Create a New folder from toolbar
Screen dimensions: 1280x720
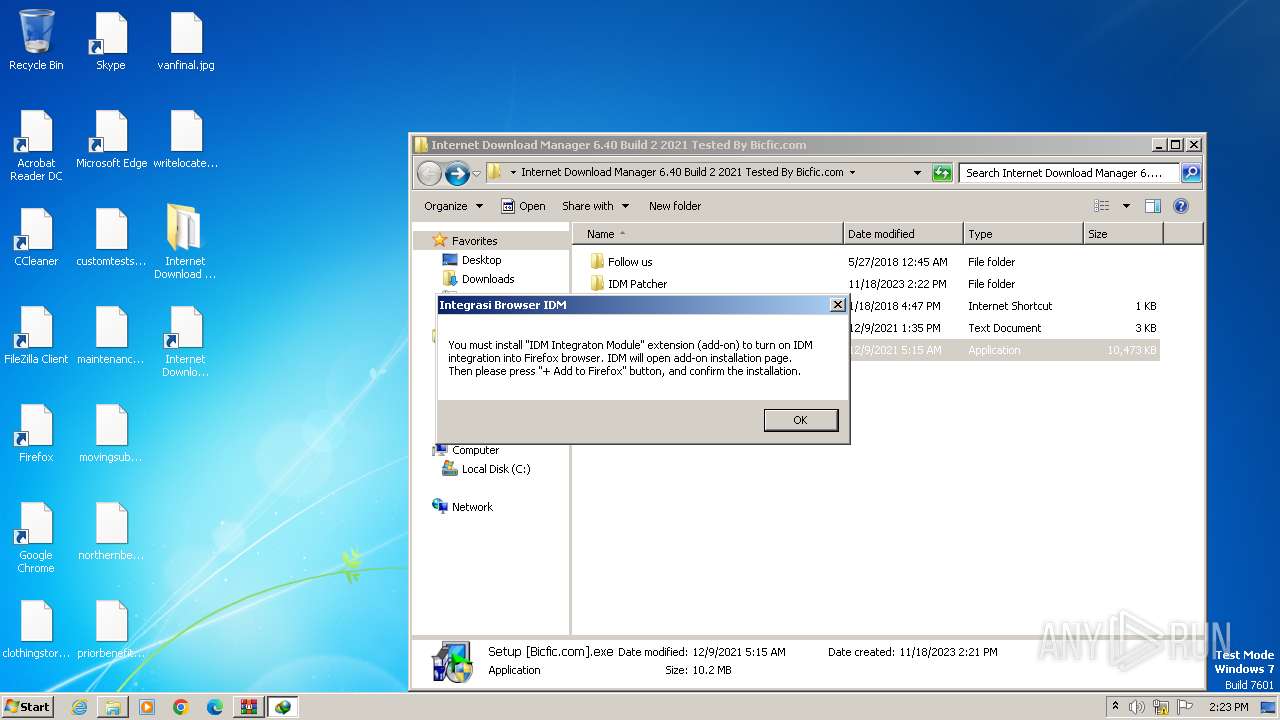(675, 206)
